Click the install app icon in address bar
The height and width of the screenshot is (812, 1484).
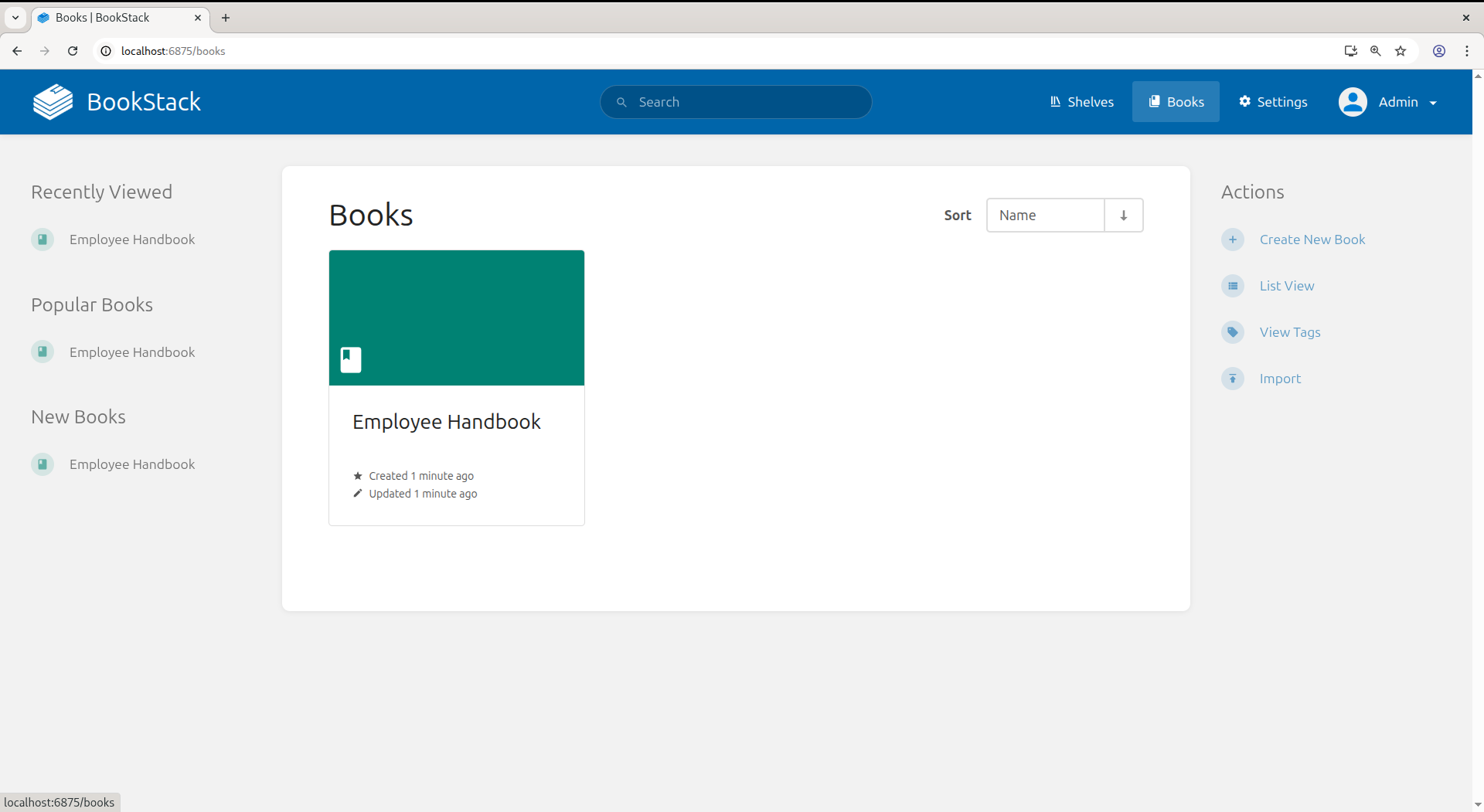pyautogui.click(x=1350, y=51)
